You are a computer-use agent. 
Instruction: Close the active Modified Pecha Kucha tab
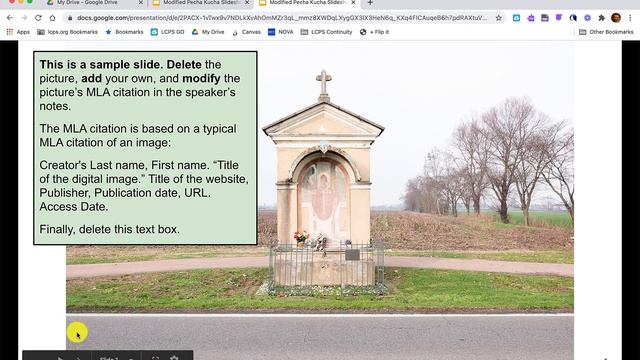coord(353,3)
